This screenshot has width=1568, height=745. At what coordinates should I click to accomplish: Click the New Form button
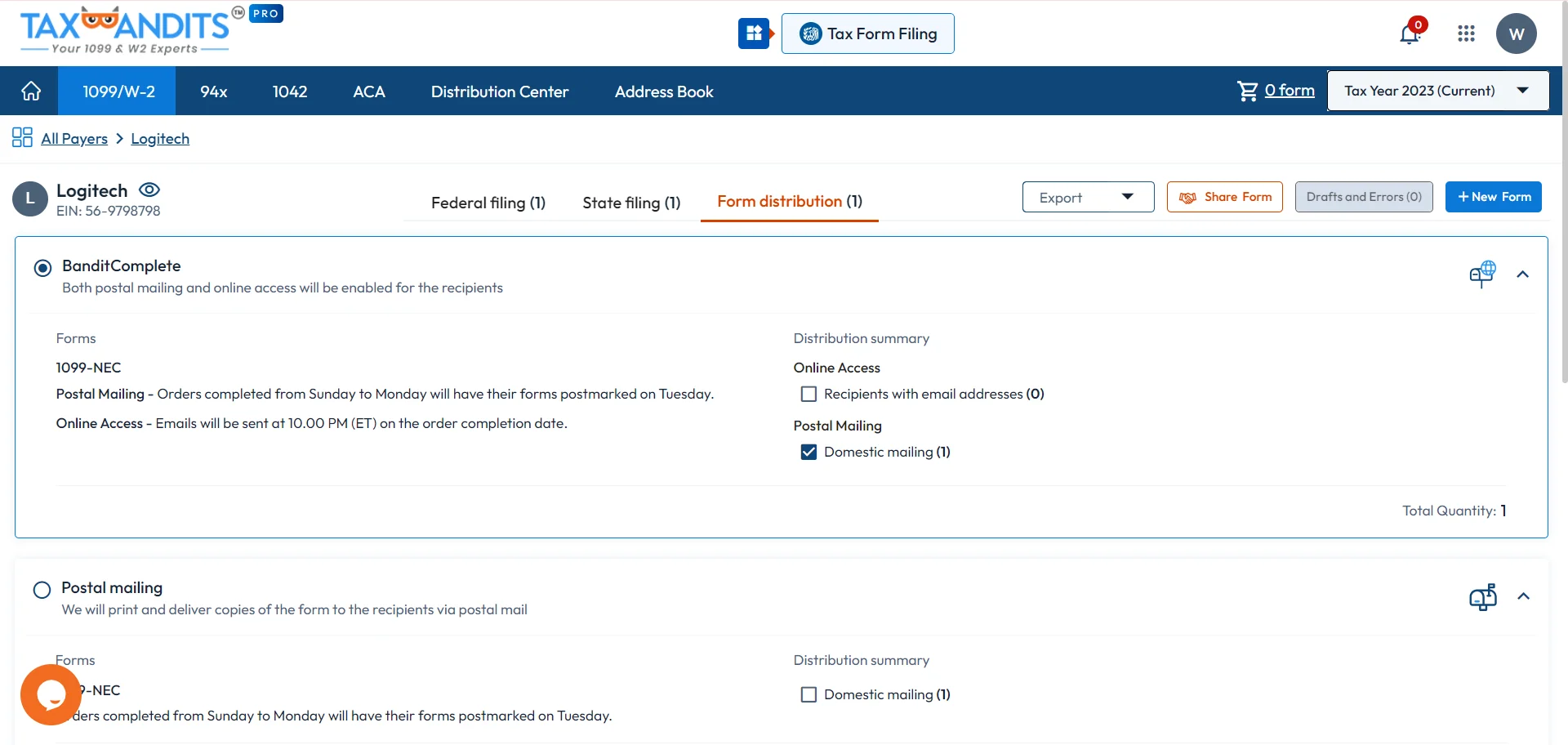pyautogui.click(x=1494, y=197)
